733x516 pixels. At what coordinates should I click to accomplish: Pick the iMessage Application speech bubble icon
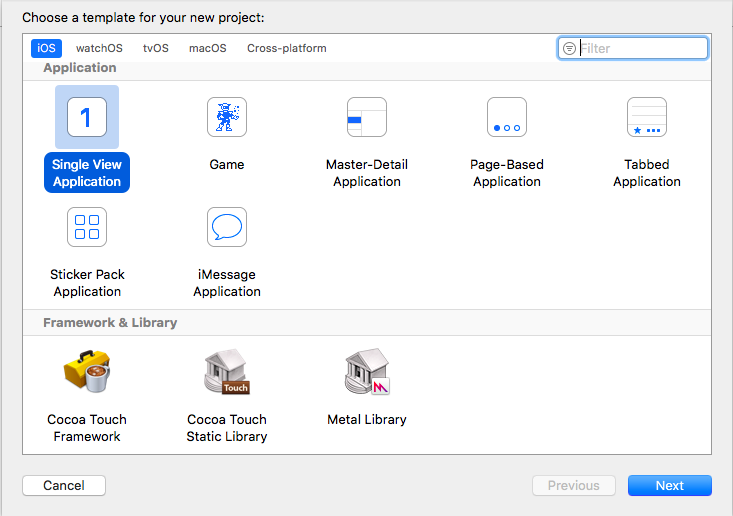coord(227,227)
